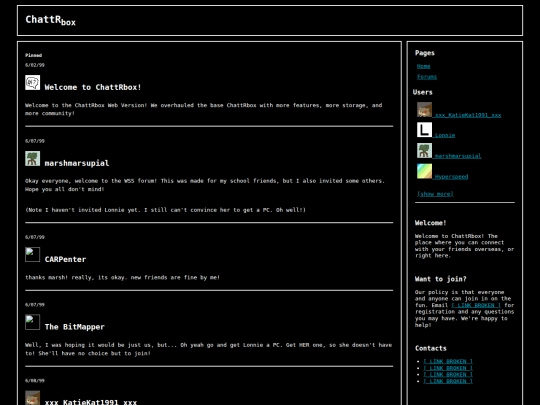Click CARPenter's thanks marsh message text

[x=122, y=277]
